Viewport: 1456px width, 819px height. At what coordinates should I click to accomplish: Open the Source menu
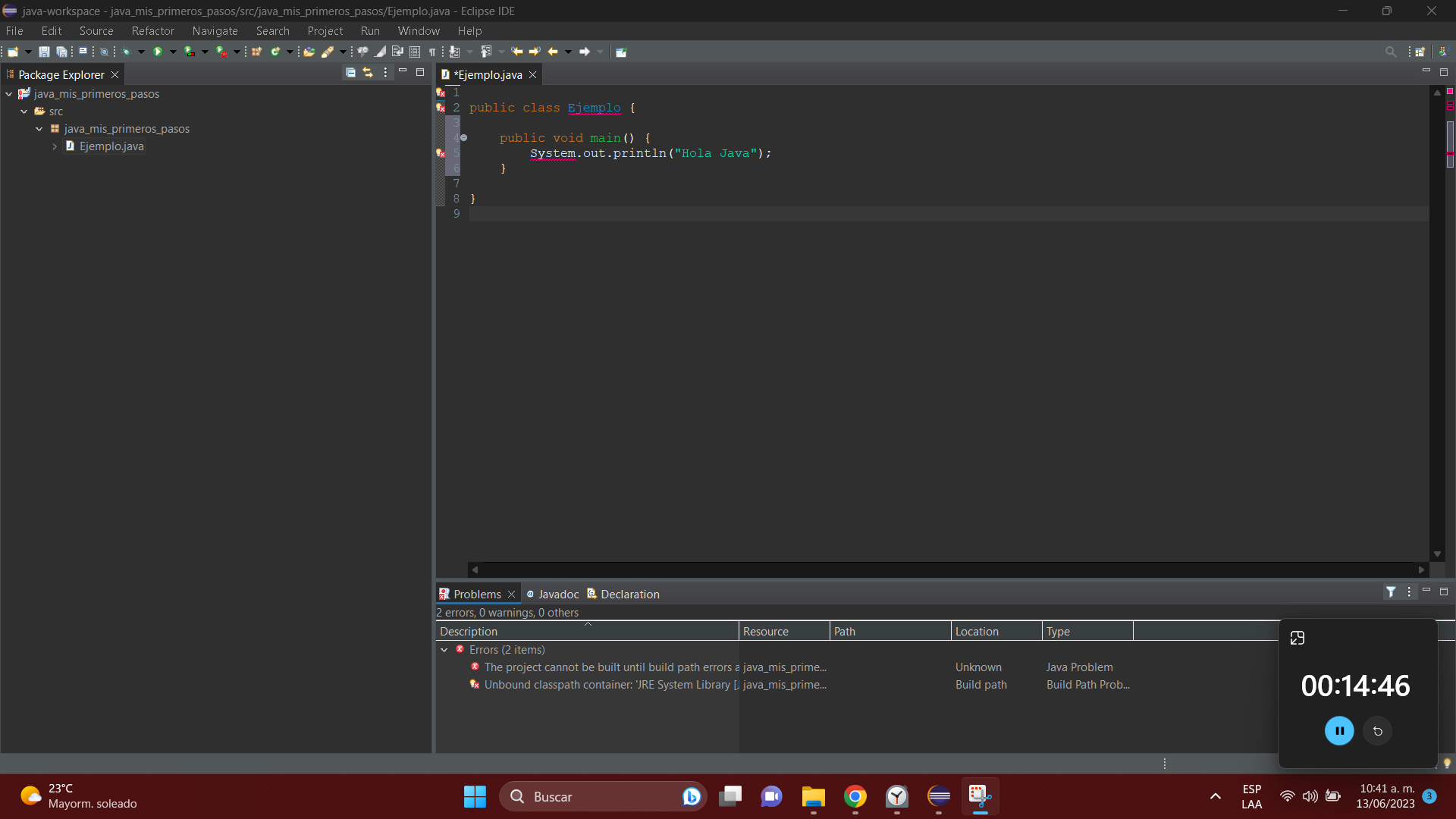click(96, 31)
